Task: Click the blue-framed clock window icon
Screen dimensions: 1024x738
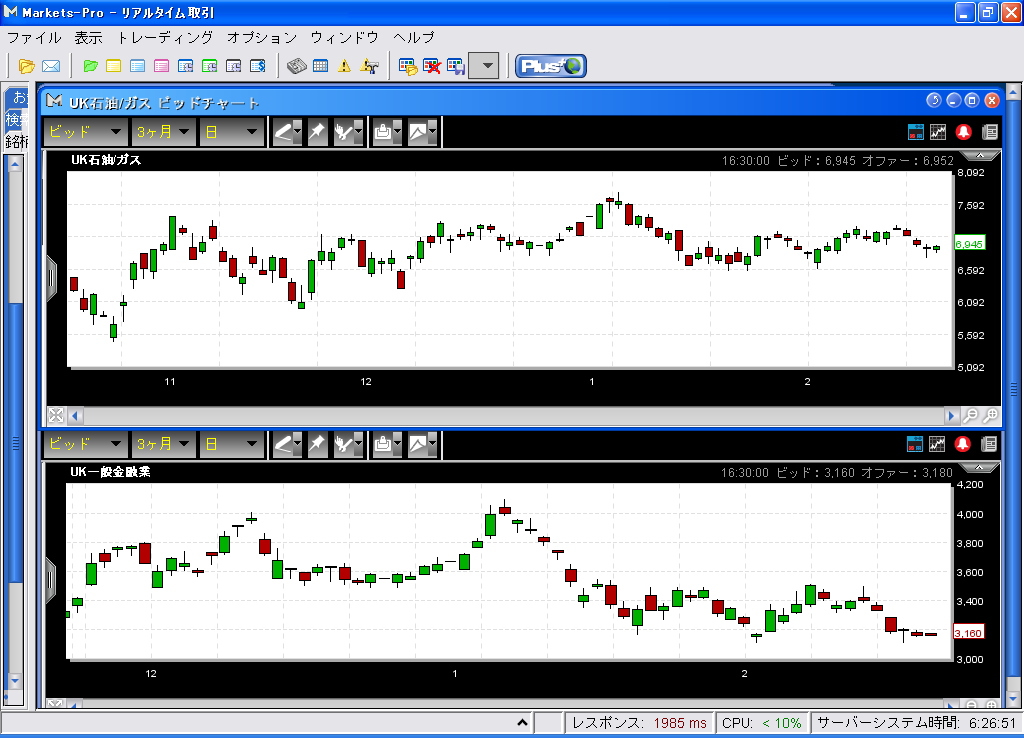Action: click(x=185, y=66)
